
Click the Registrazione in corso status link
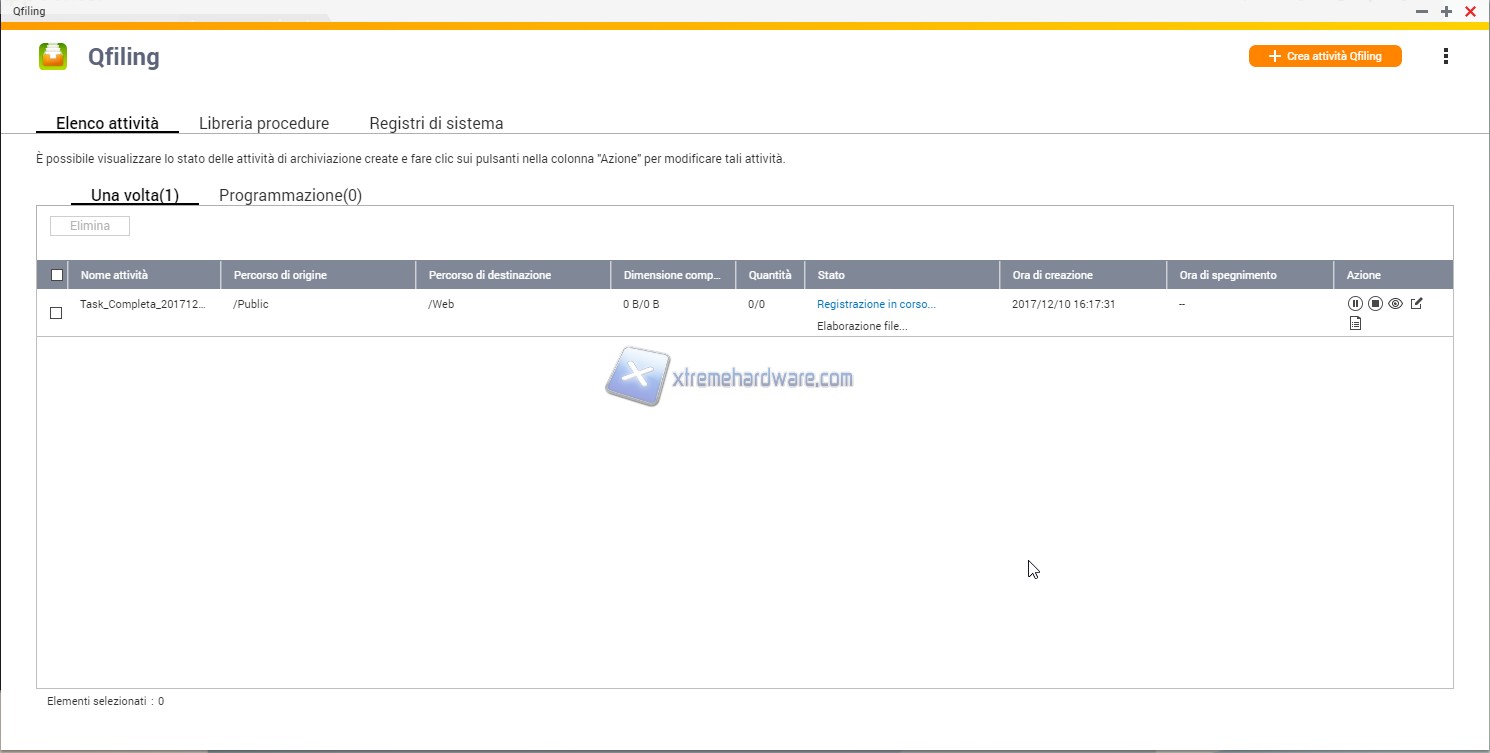[x=876, y=304]
